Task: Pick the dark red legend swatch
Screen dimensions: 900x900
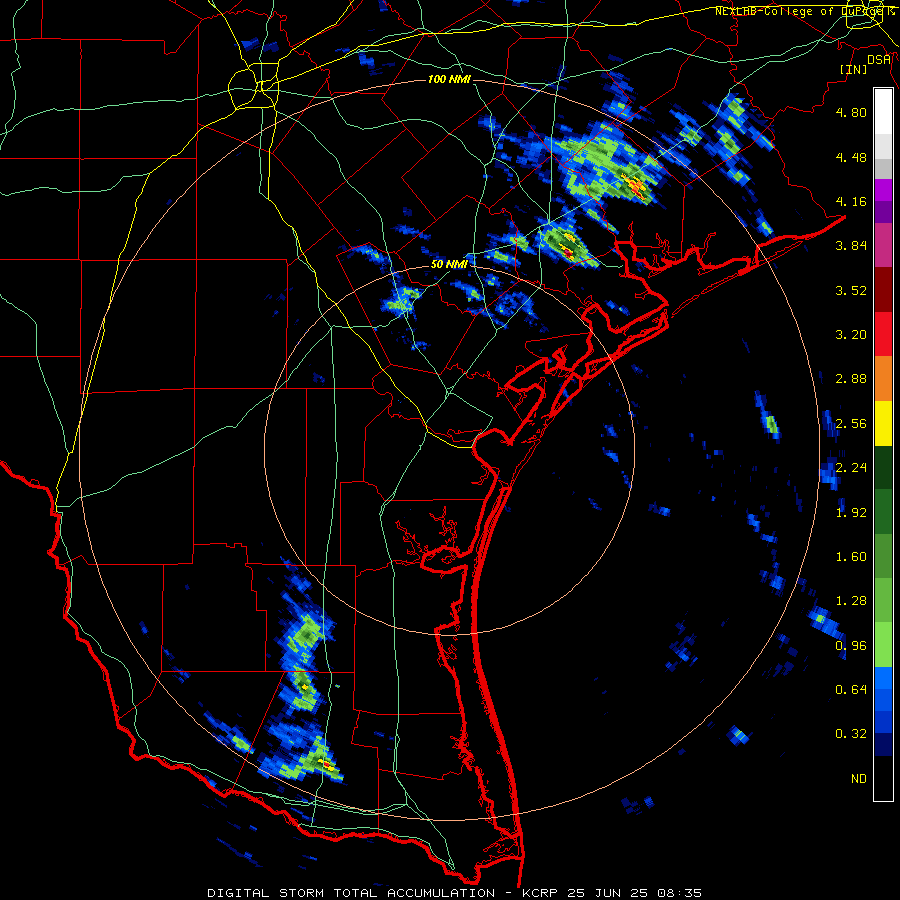Action: point(883,290)
